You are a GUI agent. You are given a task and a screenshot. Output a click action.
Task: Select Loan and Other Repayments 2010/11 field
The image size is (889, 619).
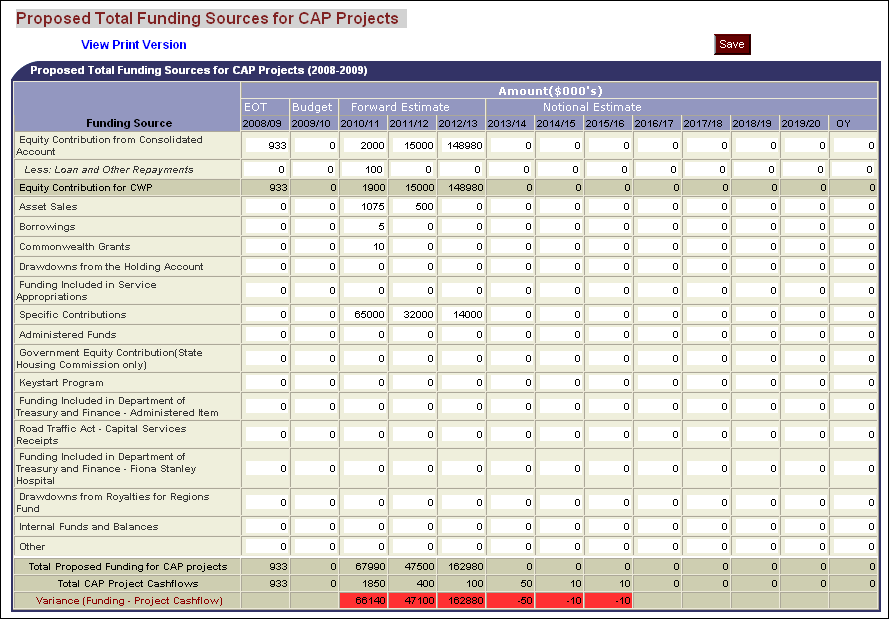(x=363, y=171)
